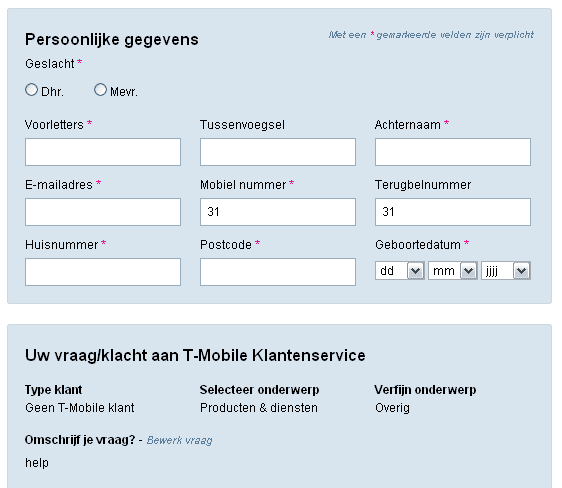Click the Dhr. label text

click(x=52, y=92)
